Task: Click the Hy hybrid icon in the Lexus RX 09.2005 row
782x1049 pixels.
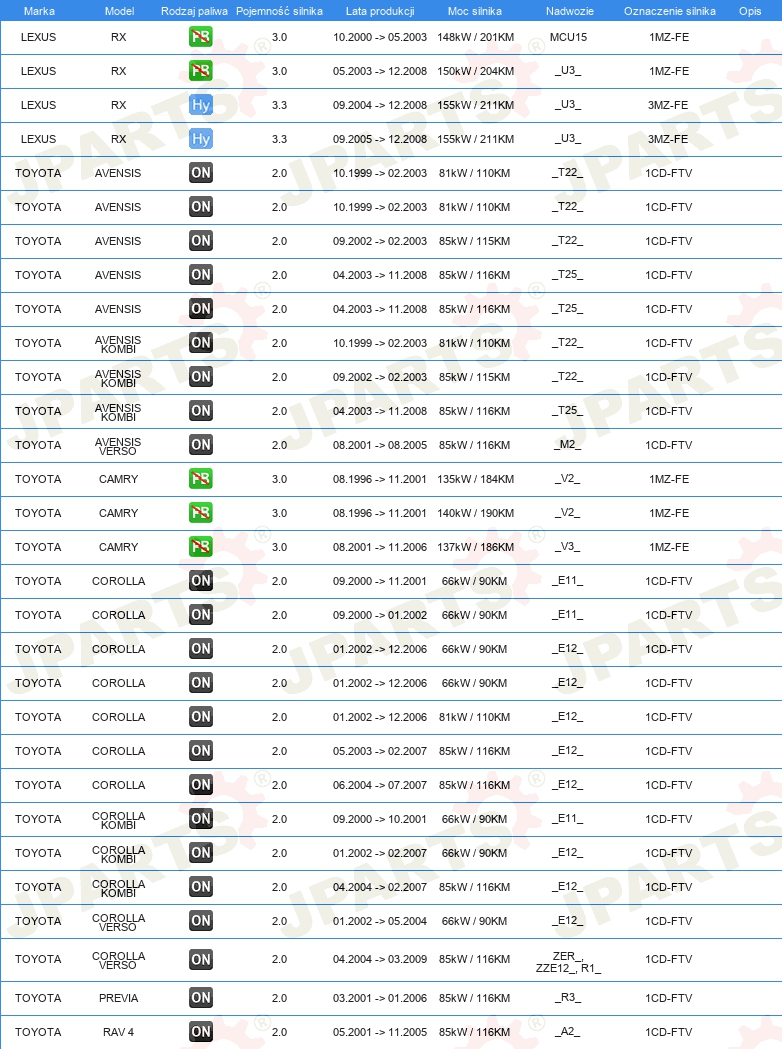Action: pos(201,139)
